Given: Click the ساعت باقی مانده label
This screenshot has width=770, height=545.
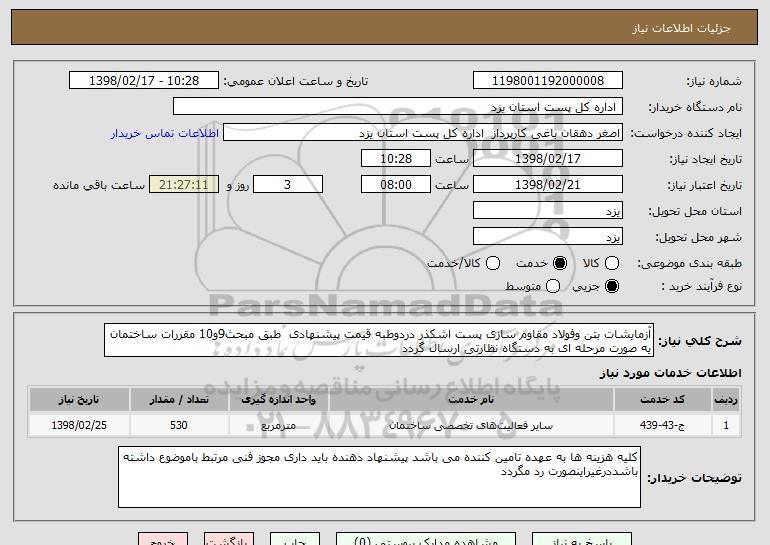Looking at the screenshot, I should point(99,185).
